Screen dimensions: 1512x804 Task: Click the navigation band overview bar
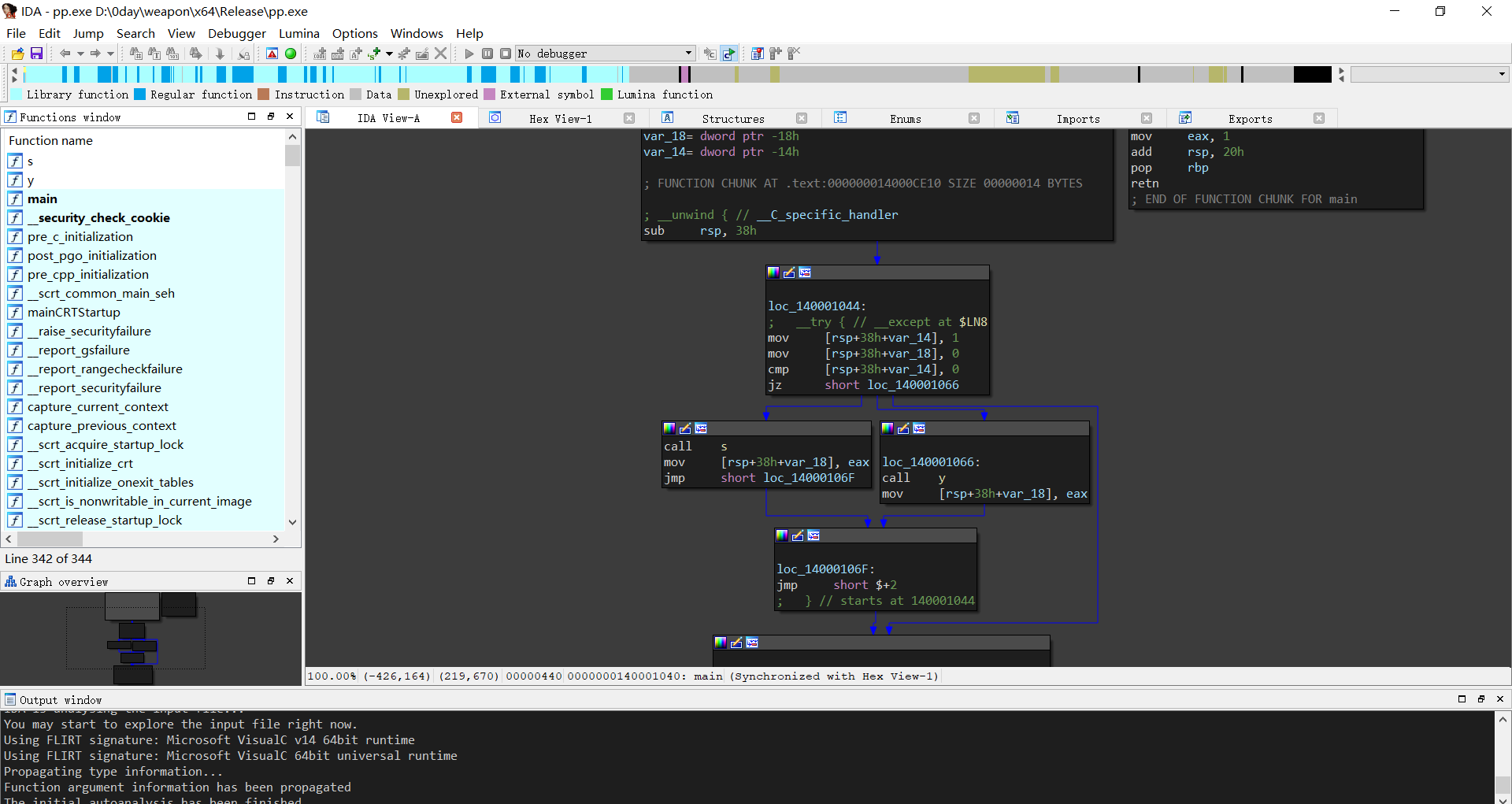point(677,74)
